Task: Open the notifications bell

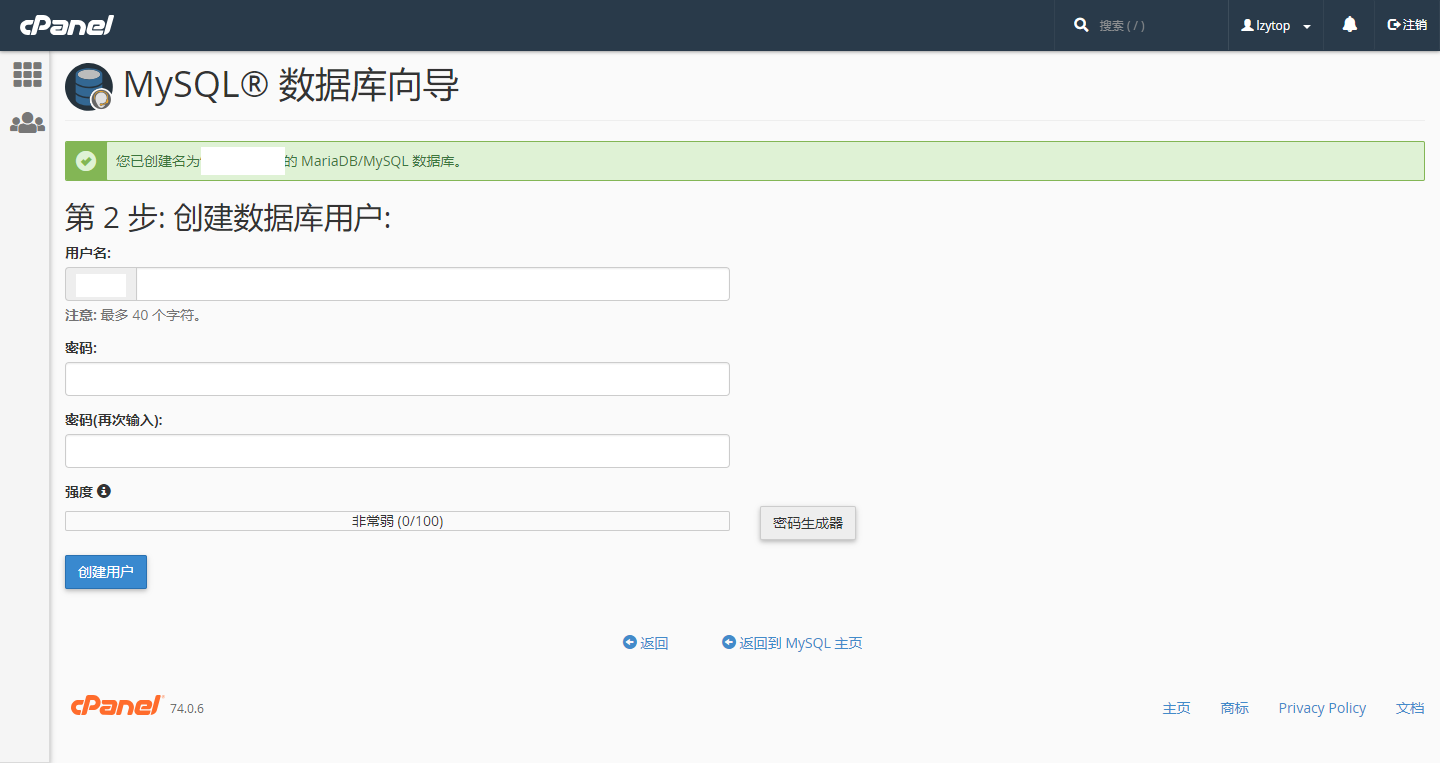Action: (x=1350, y=25)
